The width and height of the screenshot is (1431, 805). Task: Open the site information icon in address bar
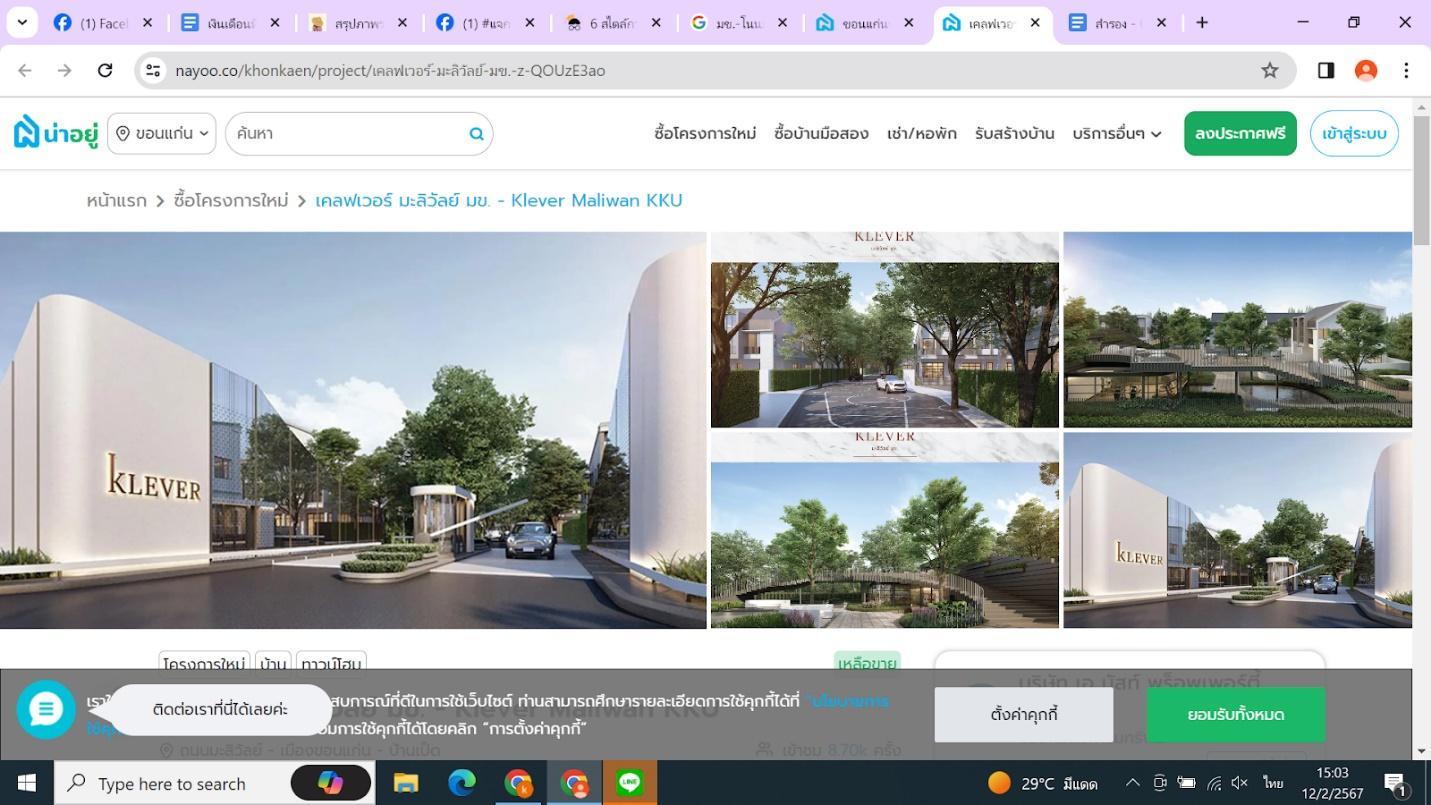[x=153, y=70]
